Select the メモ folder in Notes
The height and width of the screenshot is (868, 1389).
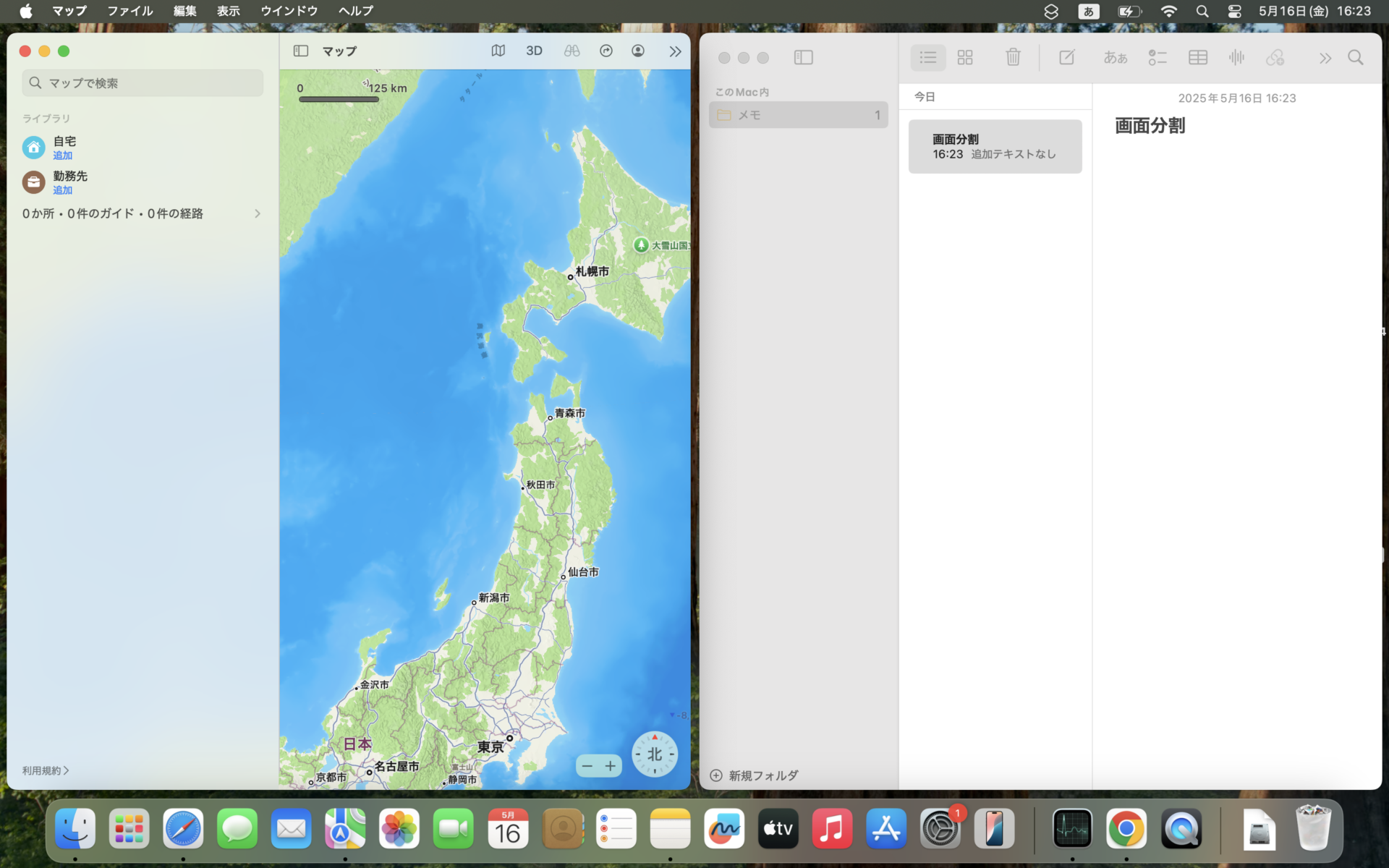799,115
